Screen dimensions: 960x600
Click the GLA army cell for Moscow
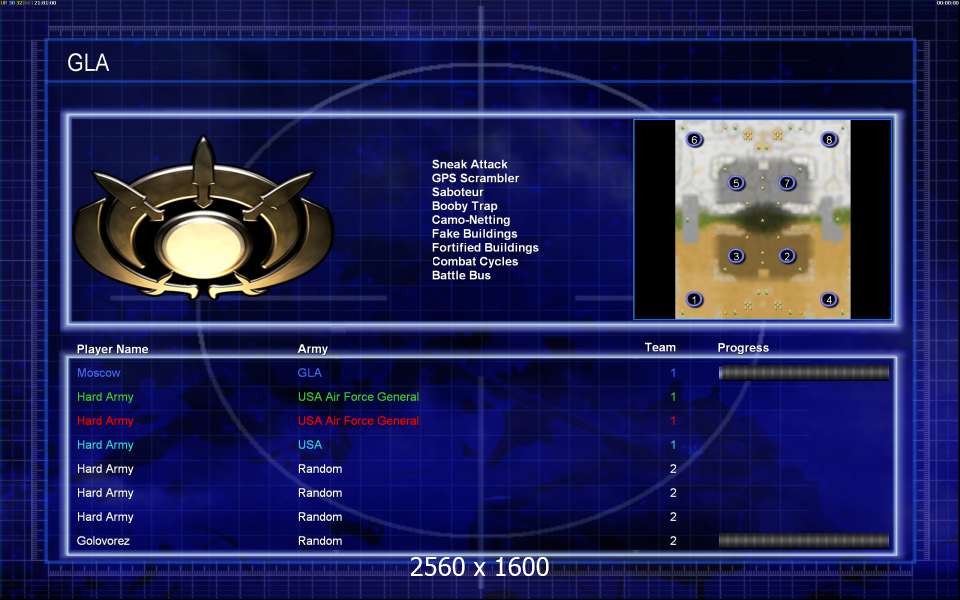(x=309, y=372)
